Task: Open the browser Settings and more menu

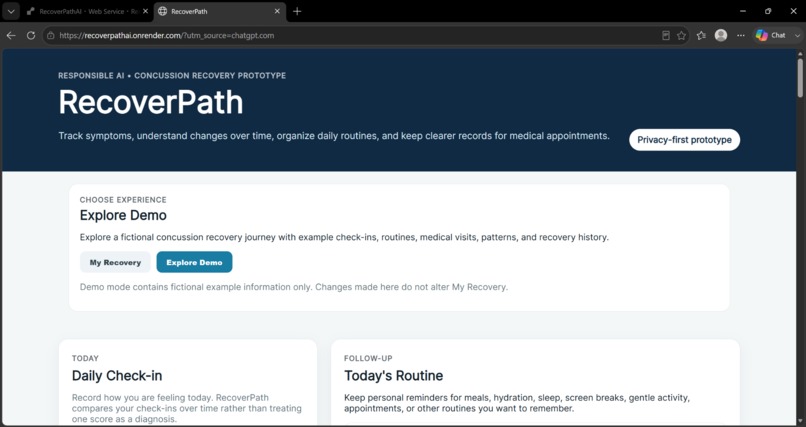Action: (x=741, y=35)
